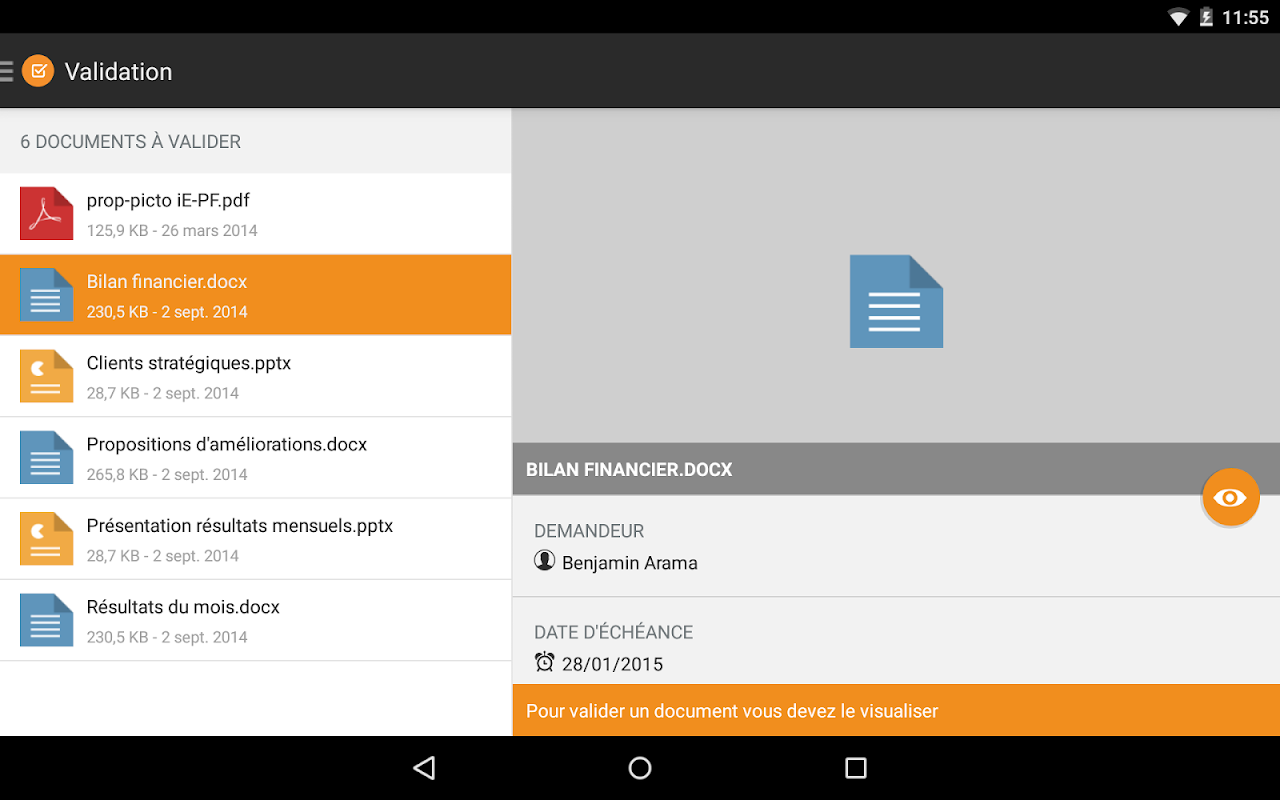Viewport: 1280px width, 800px height.
Task: Click the document icon beside Bilan financier.docx
Action: (46, 295)
